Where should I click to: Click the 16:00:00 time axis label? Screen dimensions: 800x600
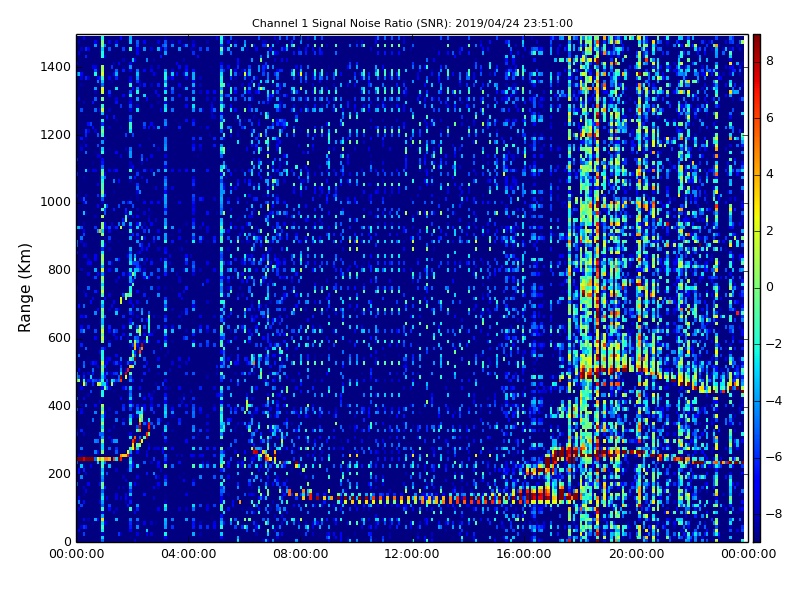point(524,554)
